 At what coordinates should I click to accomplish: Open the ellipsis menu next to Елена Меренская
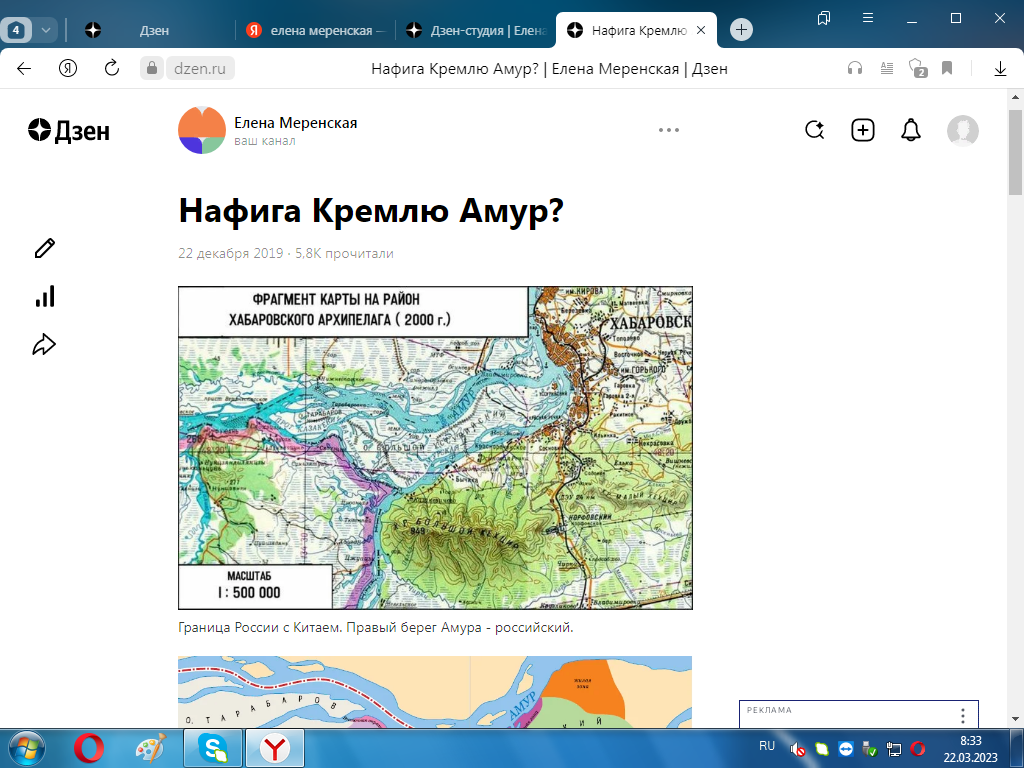tap(668, 130)
